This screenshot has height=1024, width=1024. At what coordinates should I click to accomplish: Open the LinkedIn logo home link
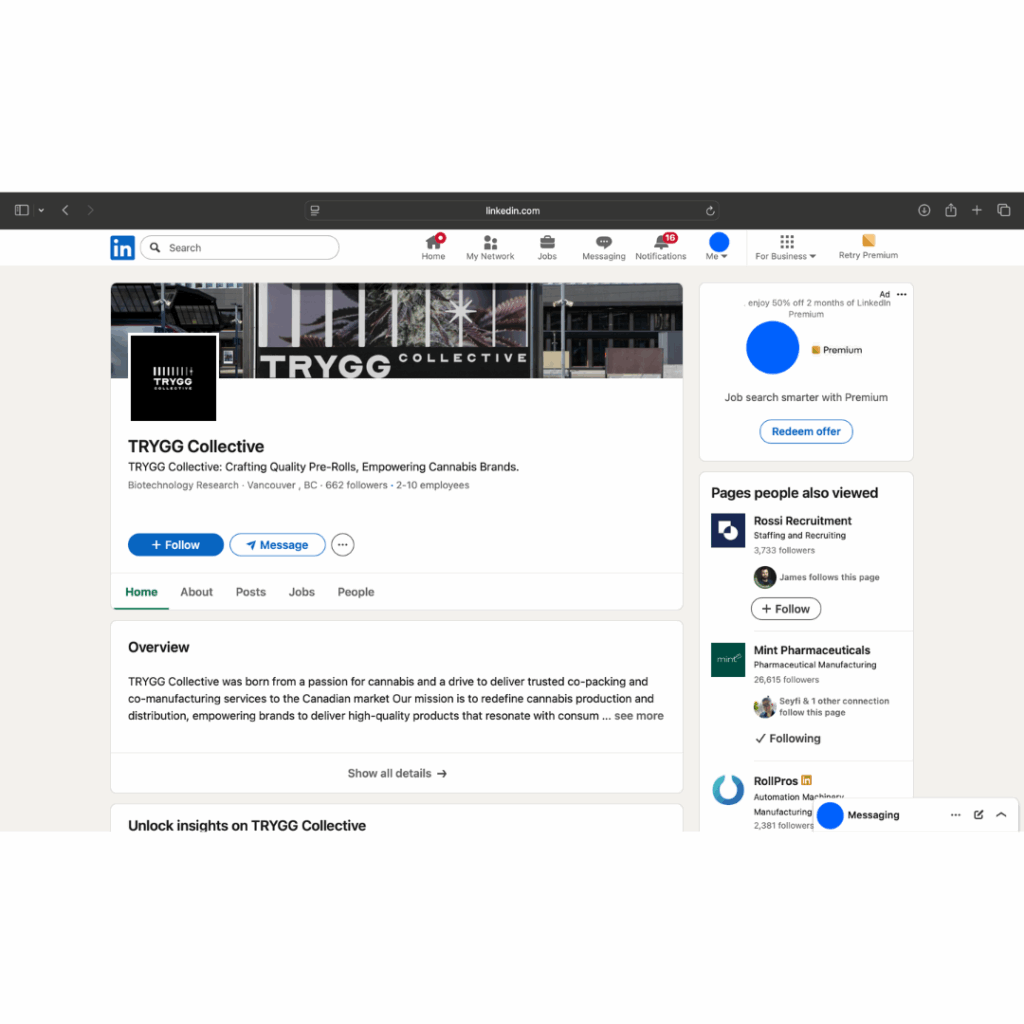tap(122, 248)
